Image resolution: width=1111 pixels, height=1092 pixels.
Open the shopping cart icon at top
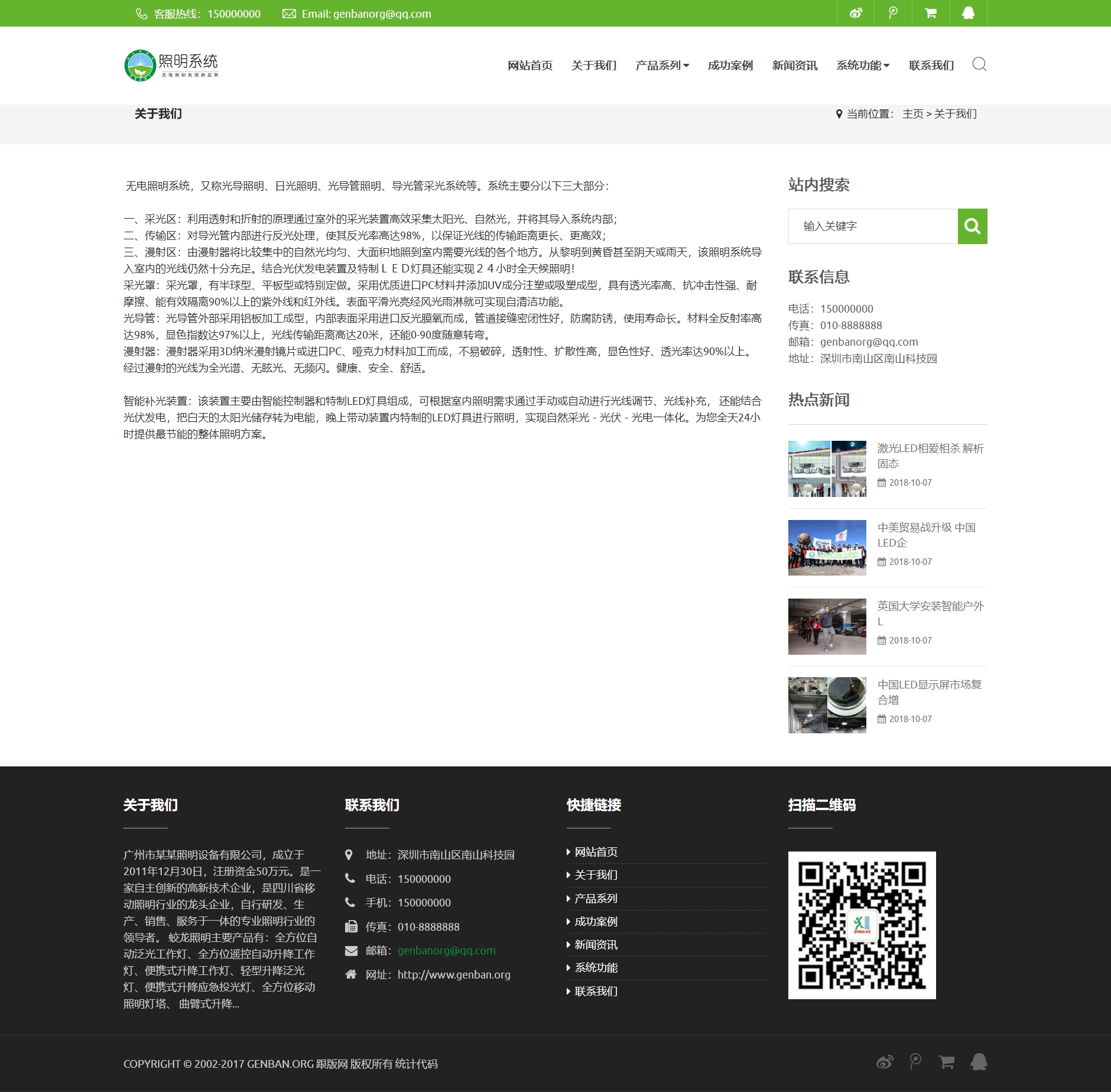[x=930, y=12]
